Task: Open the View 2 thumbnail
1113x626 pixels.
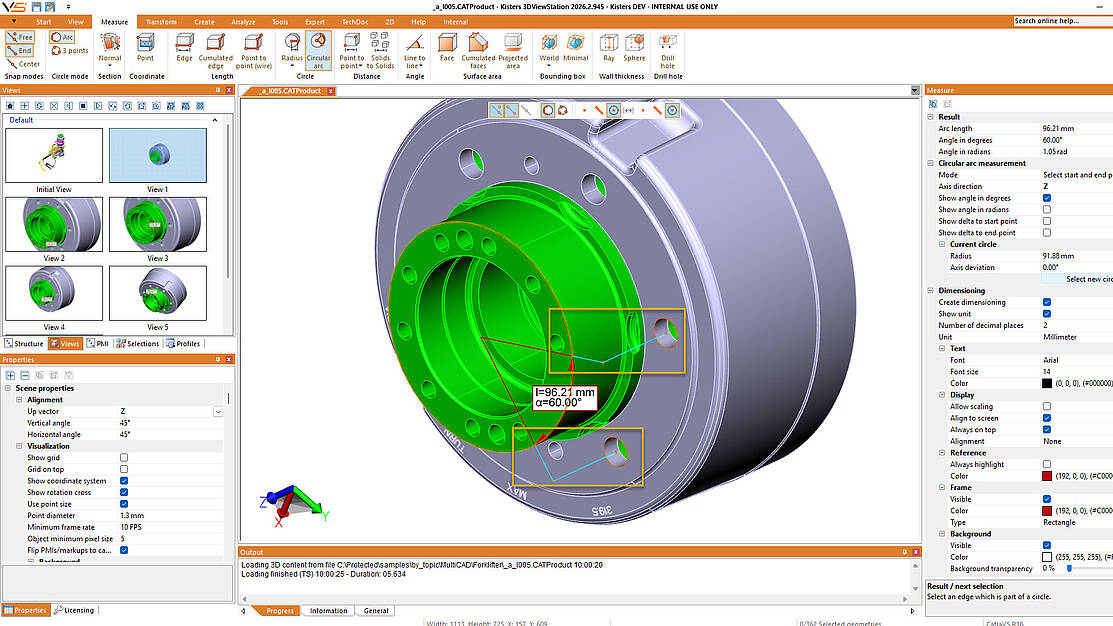Action: click(x=54, y=224)
